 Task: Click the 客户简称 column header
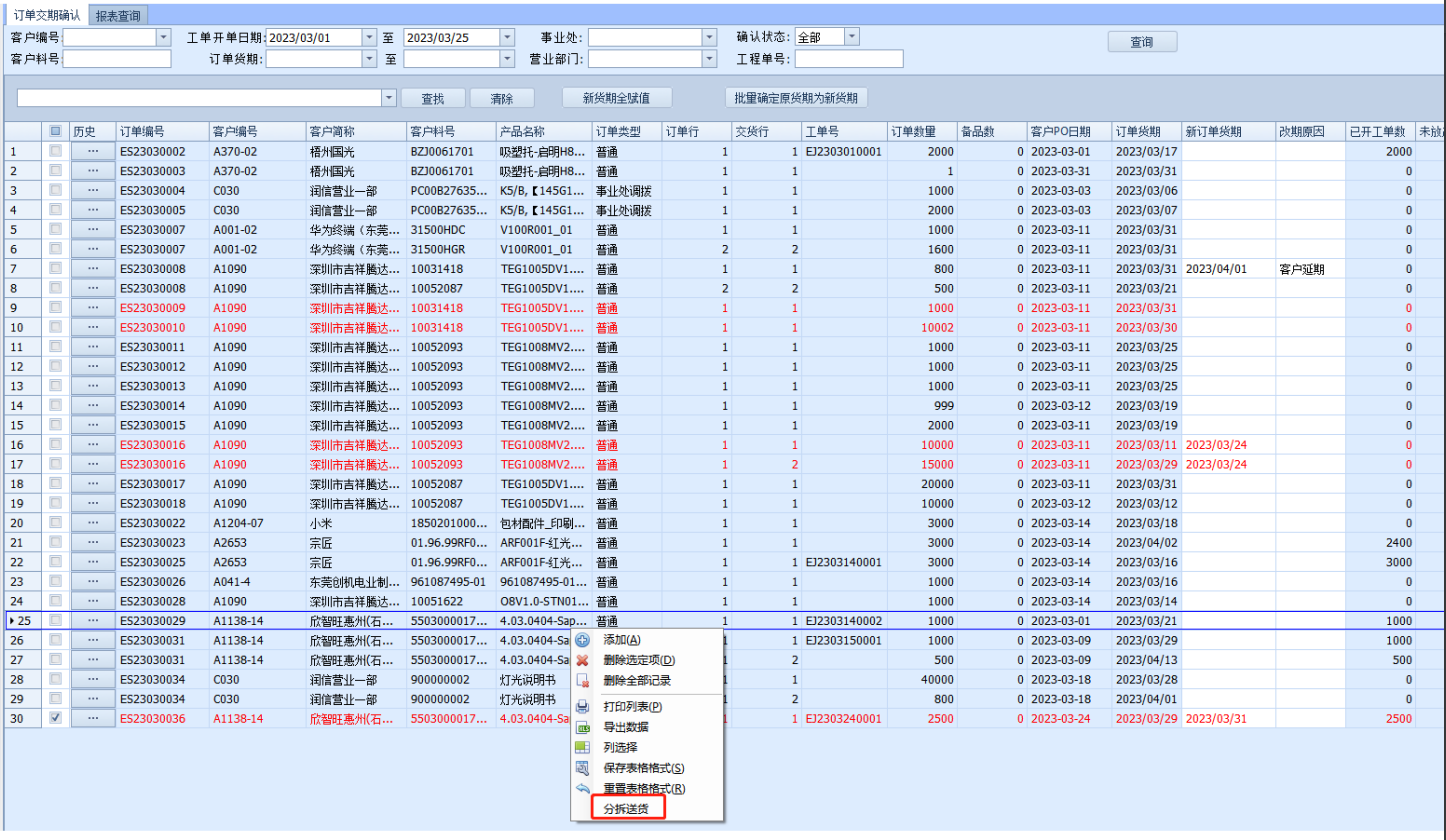tap(355, 132)
